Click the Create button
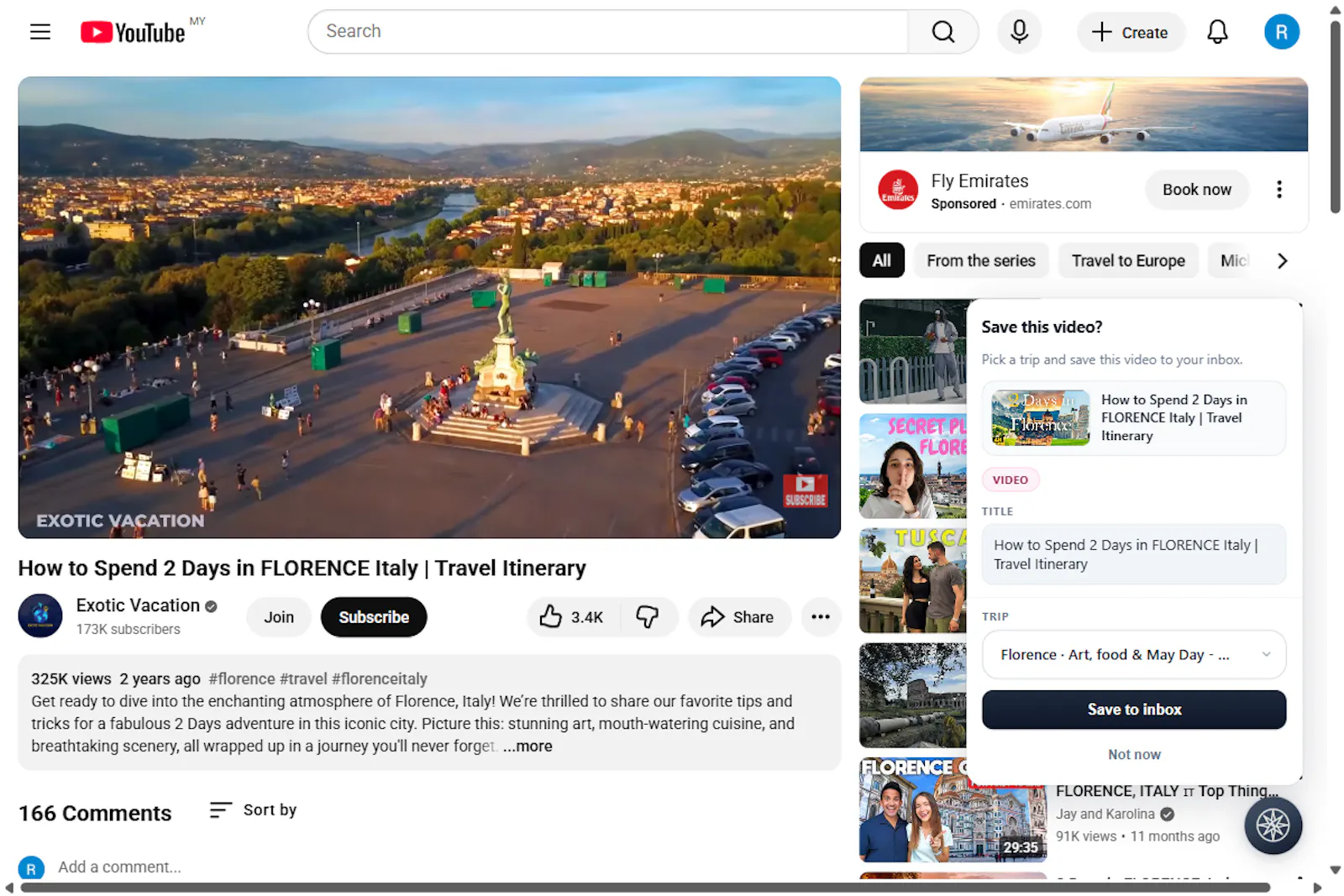This screenshot has height=896, width=1344. (1130, 32)
